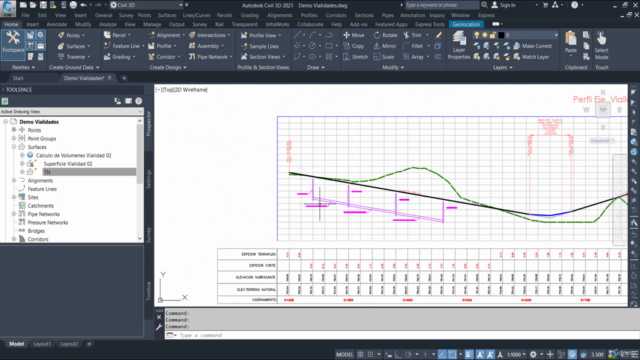Viewport: 640px width, 360px height.
Task: Open the status bar gear settings icon
Action: pyautogui.click(x=533, y=354)
